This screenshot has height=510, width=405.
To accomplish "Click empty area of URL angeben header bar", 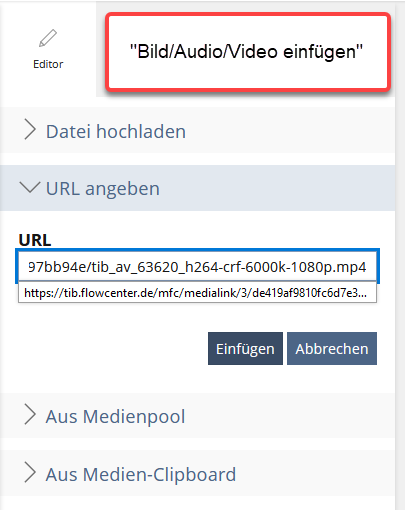I will [277, 188].
